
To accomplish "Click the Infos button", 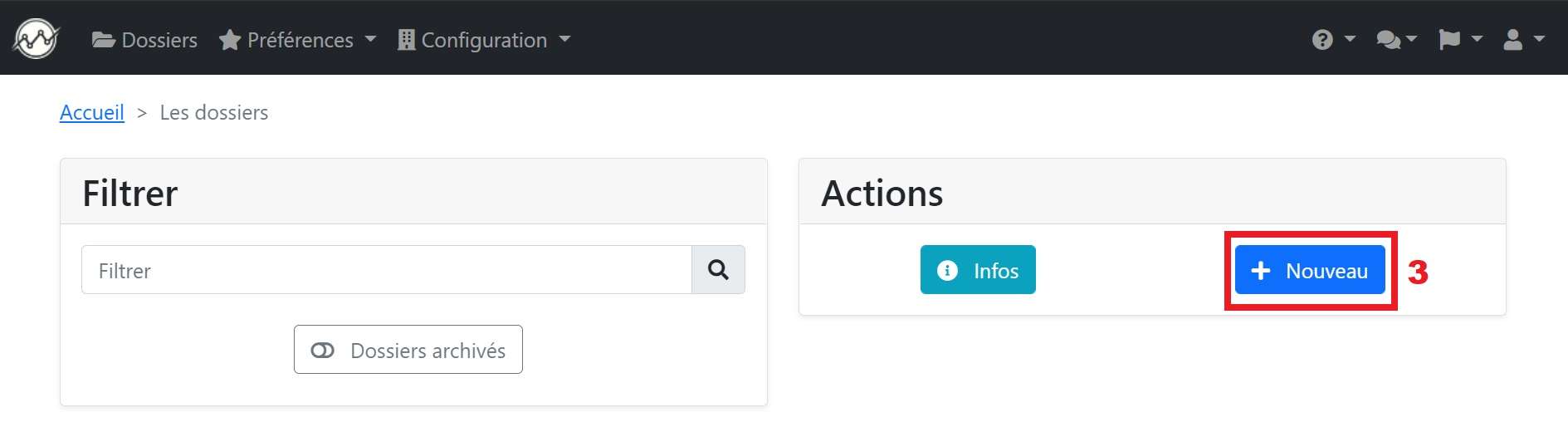I will click(x=978, y=269).
